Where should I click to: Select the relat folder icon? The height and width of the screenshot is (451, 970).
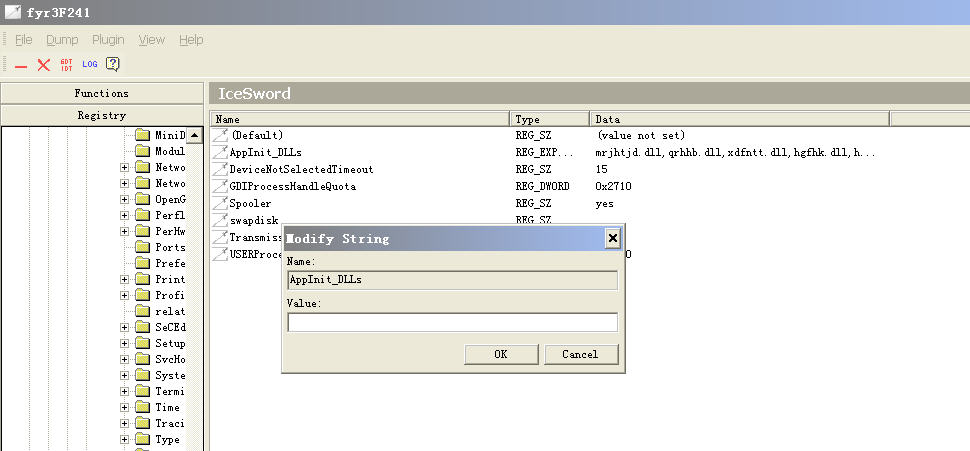pos(143,311)
